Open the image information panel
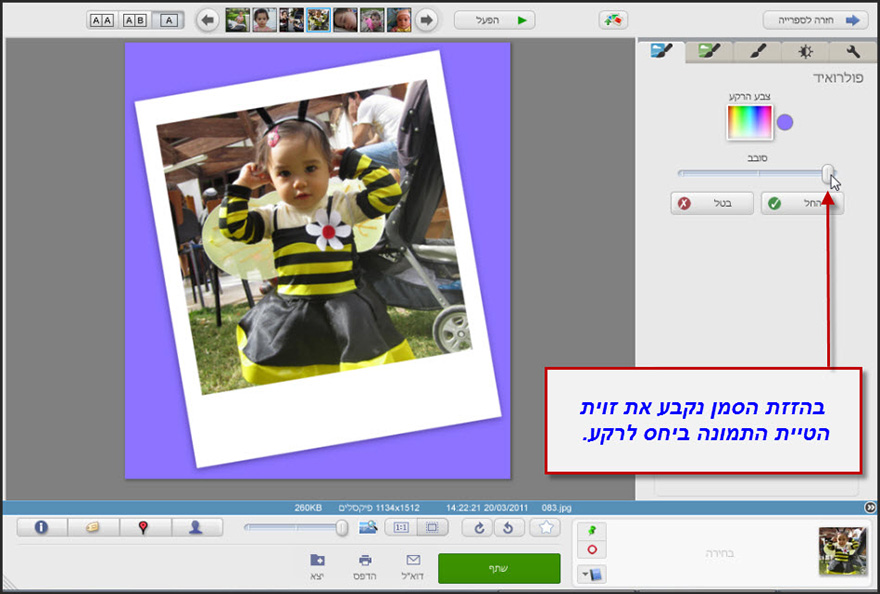The image size is (880, 594). pos(41,527)
